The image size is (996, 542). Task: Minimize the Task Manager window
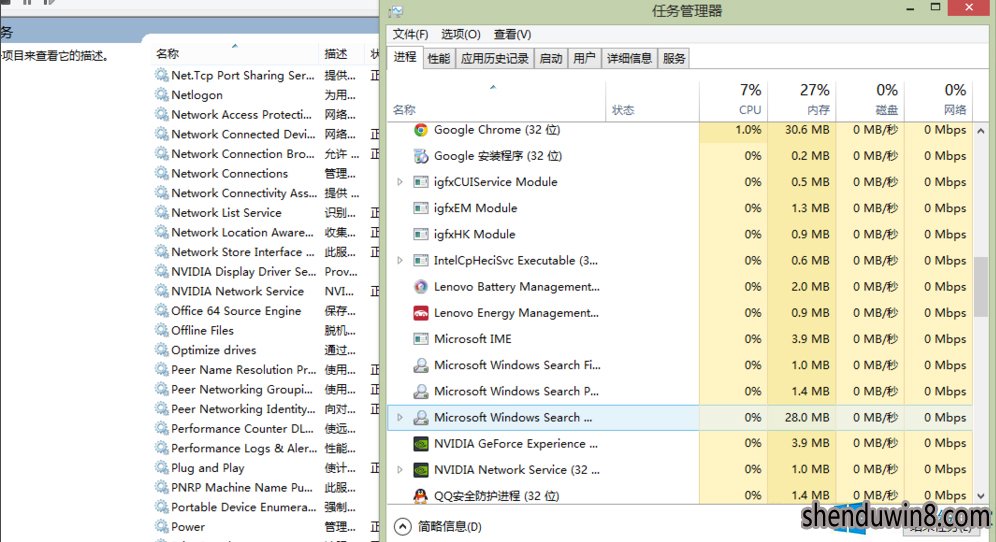910,9
